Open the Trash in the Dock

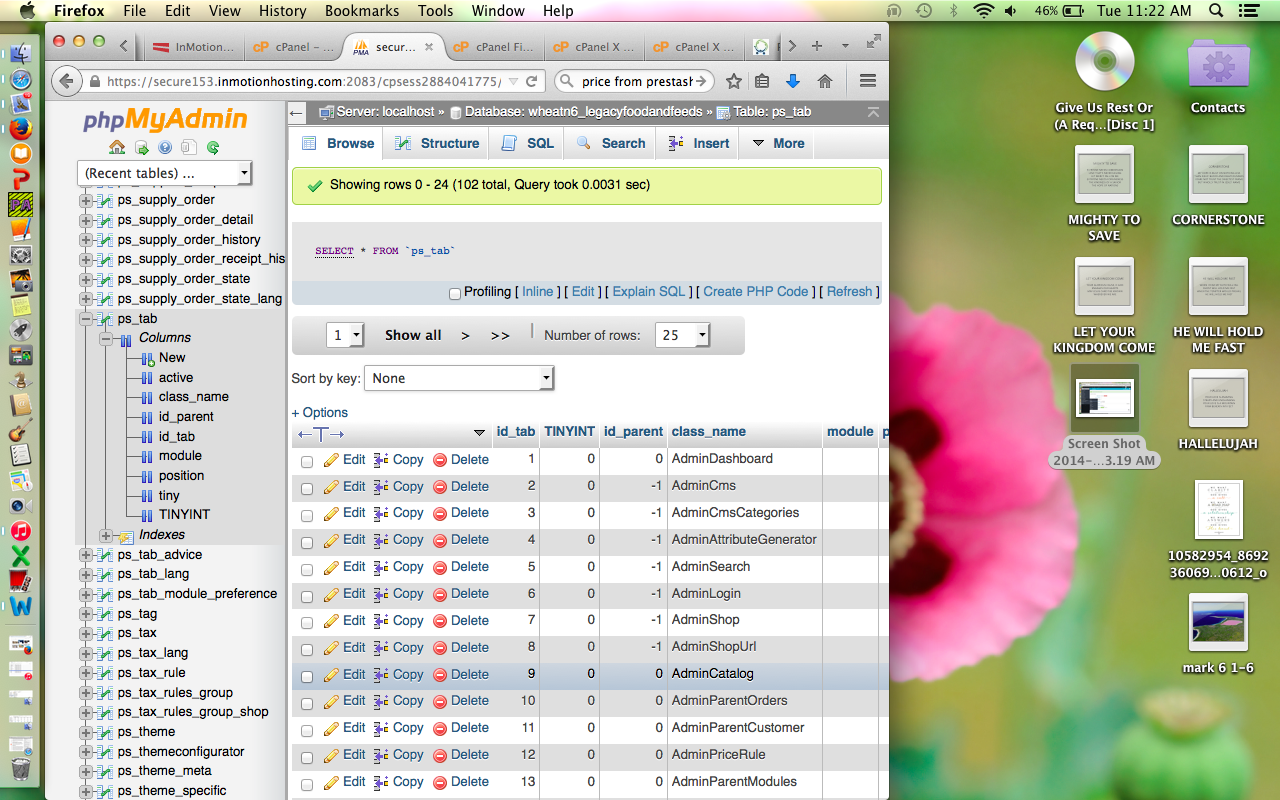click(21, 768)
